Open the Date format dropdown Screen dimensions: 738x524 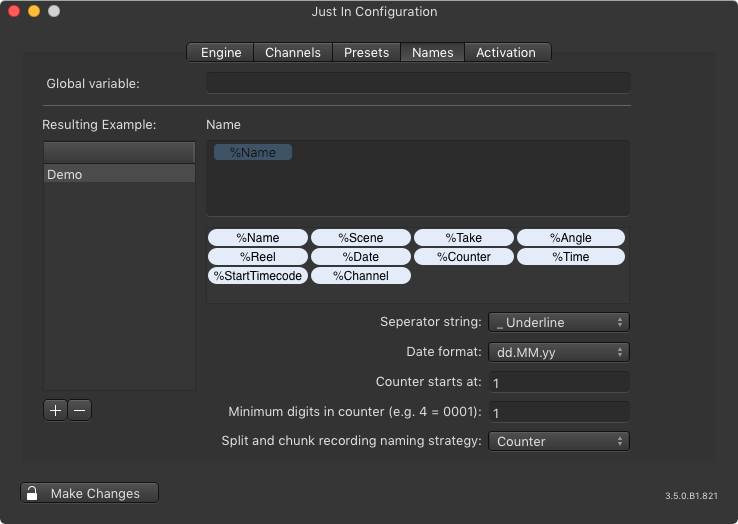pos(559,352)
